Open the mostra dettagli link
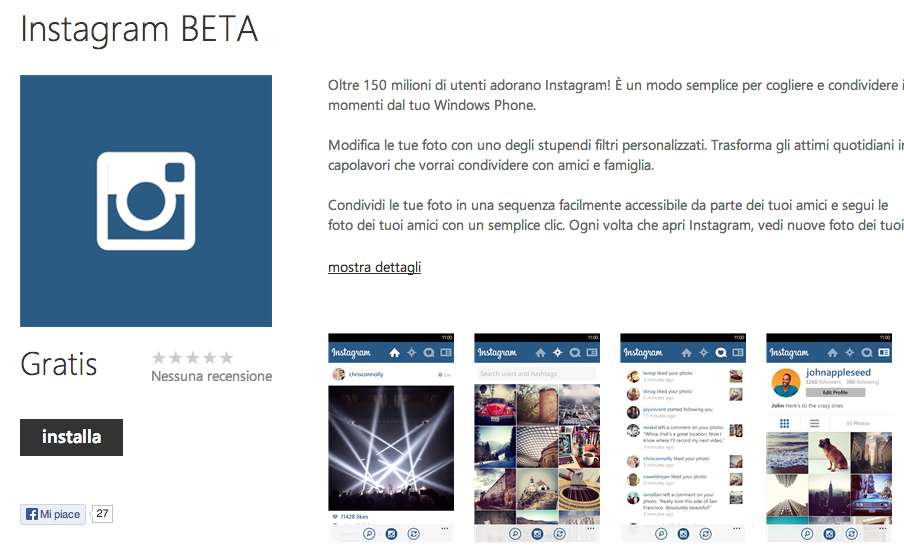The width and height of the screenshot is (904, 554). tap(374, 267)
